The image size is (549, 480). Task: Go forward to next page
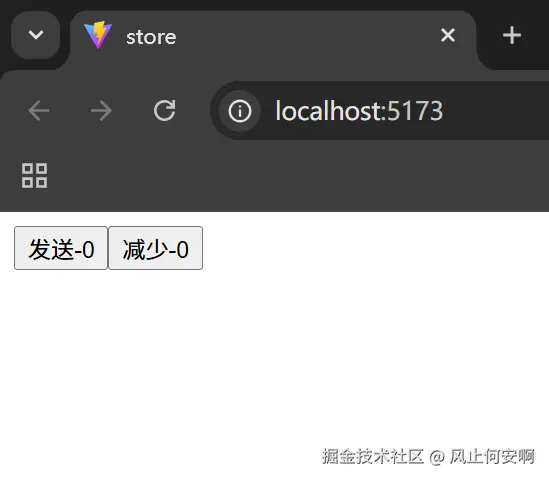coord(101,111)
